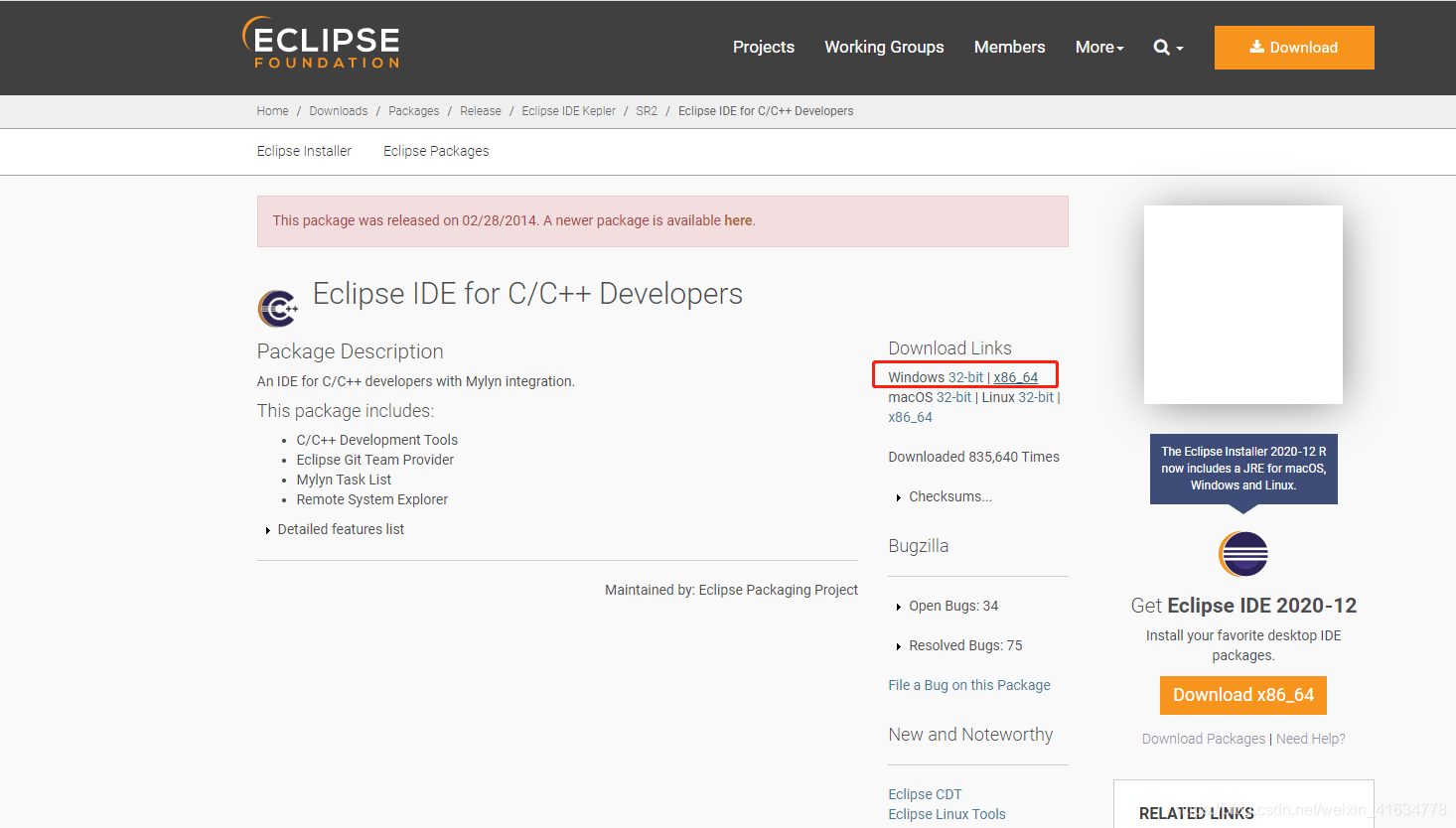Go to Packages breadcrumb
The height and width of the screenshot is (828, 1456).
coord(414,111)
